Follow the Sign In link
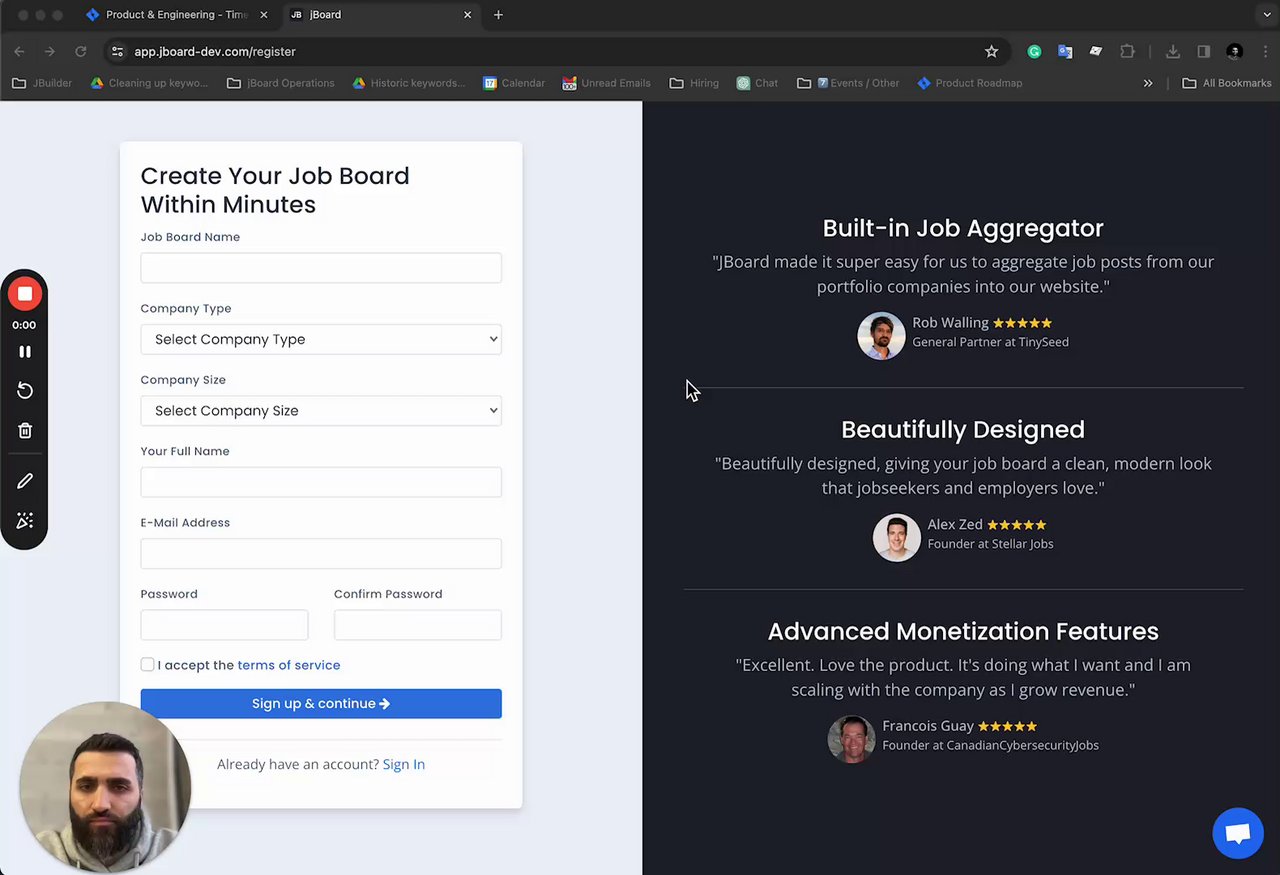 (x=404, y=764)
